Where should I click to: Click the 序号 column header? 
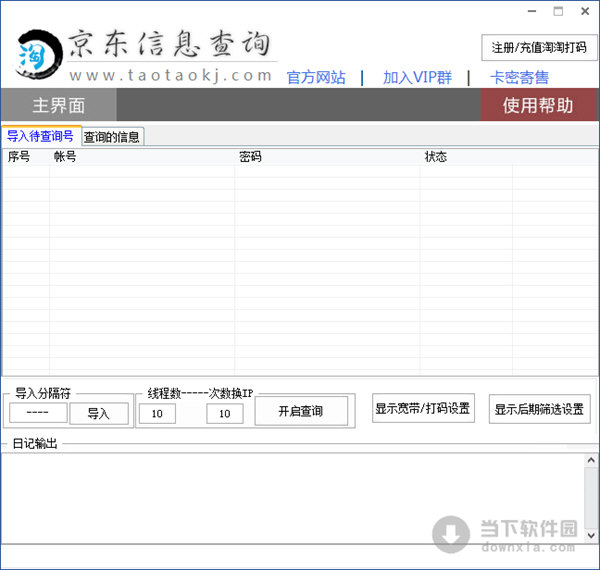point(26,157)
